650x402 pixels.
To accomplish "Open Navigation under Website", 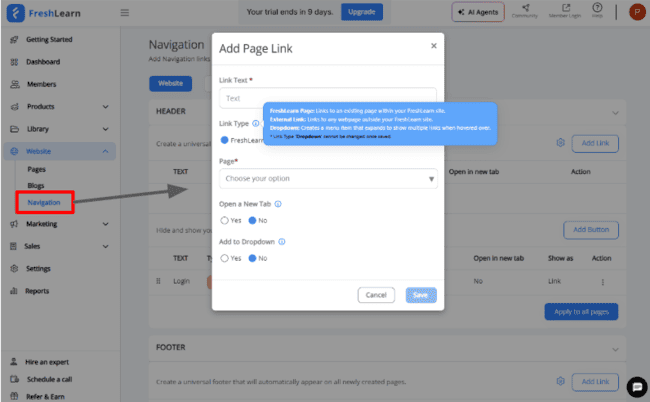I will (x=44, y=203).
